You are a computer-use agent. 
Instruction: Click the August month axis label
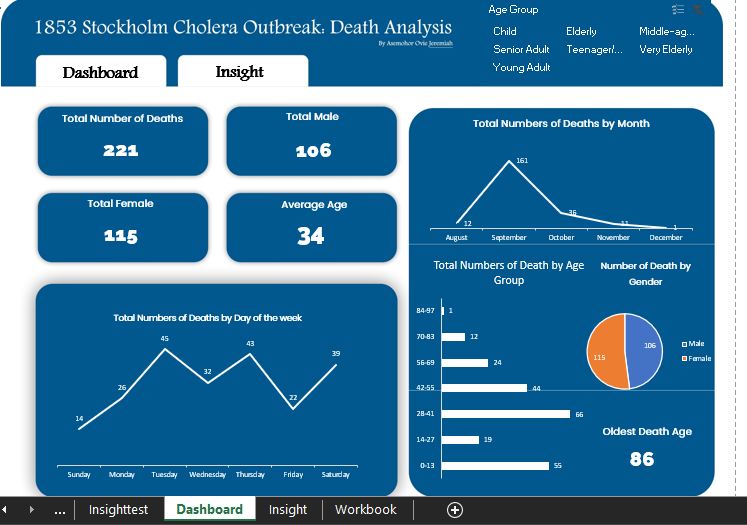[x=456, y=237]
